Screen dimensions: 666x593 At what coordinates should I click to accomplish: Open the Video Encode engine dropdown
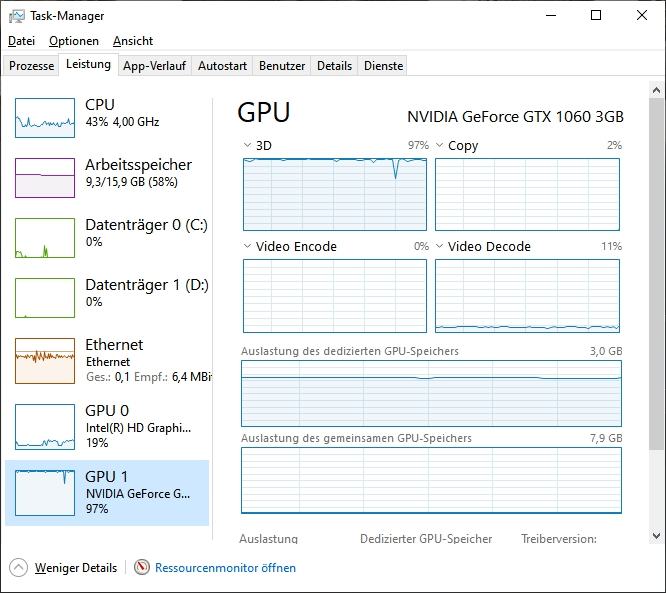click(248, 247)
